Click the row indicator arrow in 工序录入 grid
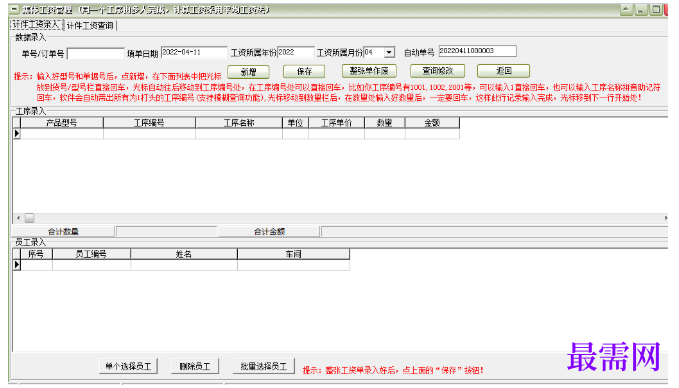 pos(17,134)
